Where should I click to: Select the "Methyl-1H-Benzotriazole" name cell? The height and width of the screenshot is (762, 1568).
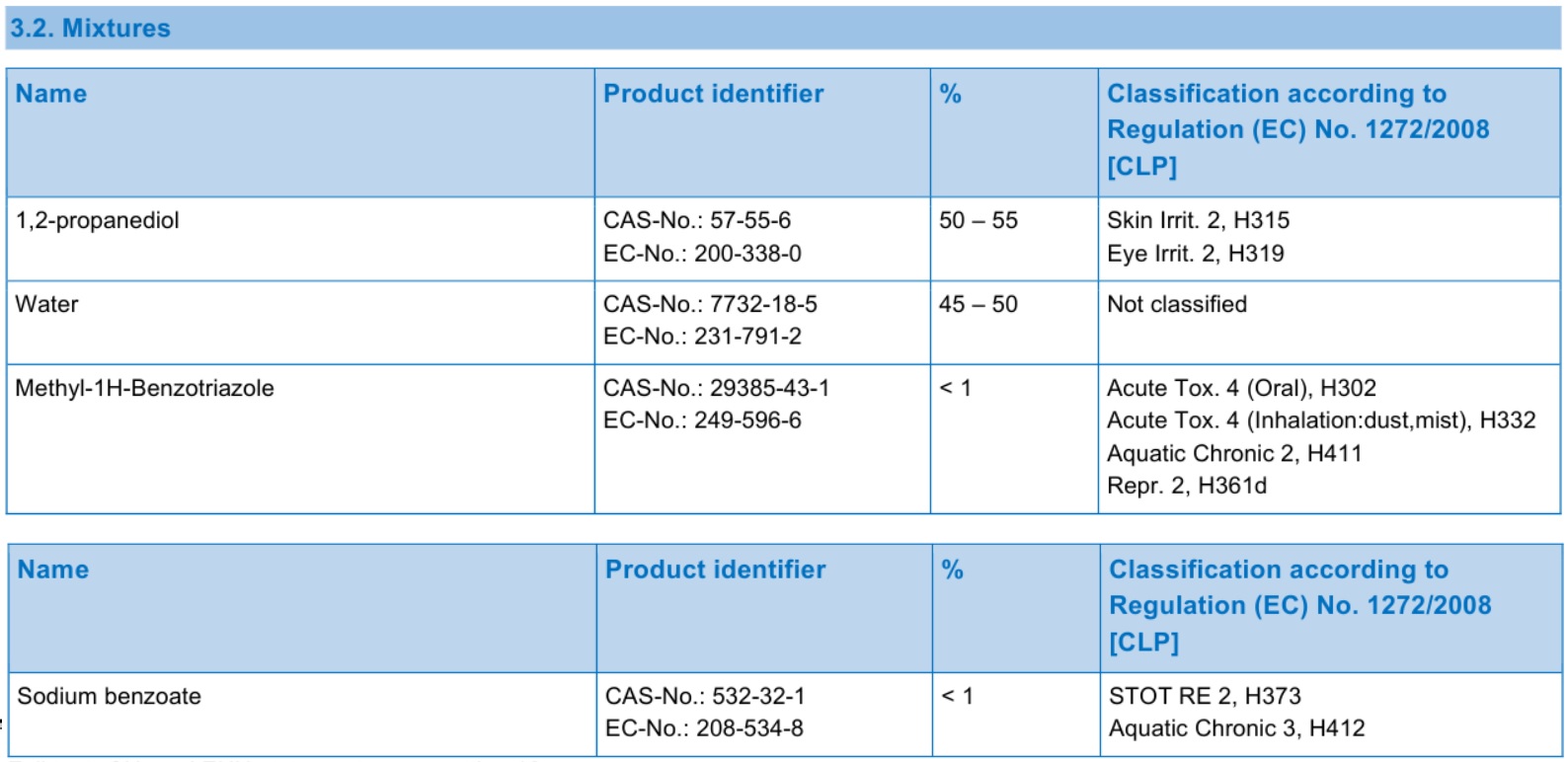pyautogui.click(x=144, y=388)
